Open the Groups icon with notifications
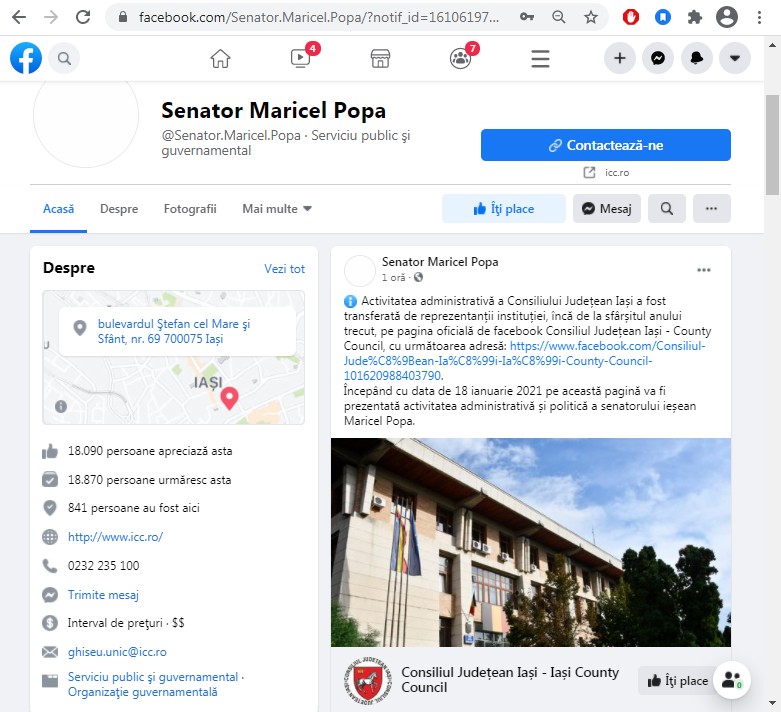This screenshot has height=712, width=781. (x=460, y=59)
